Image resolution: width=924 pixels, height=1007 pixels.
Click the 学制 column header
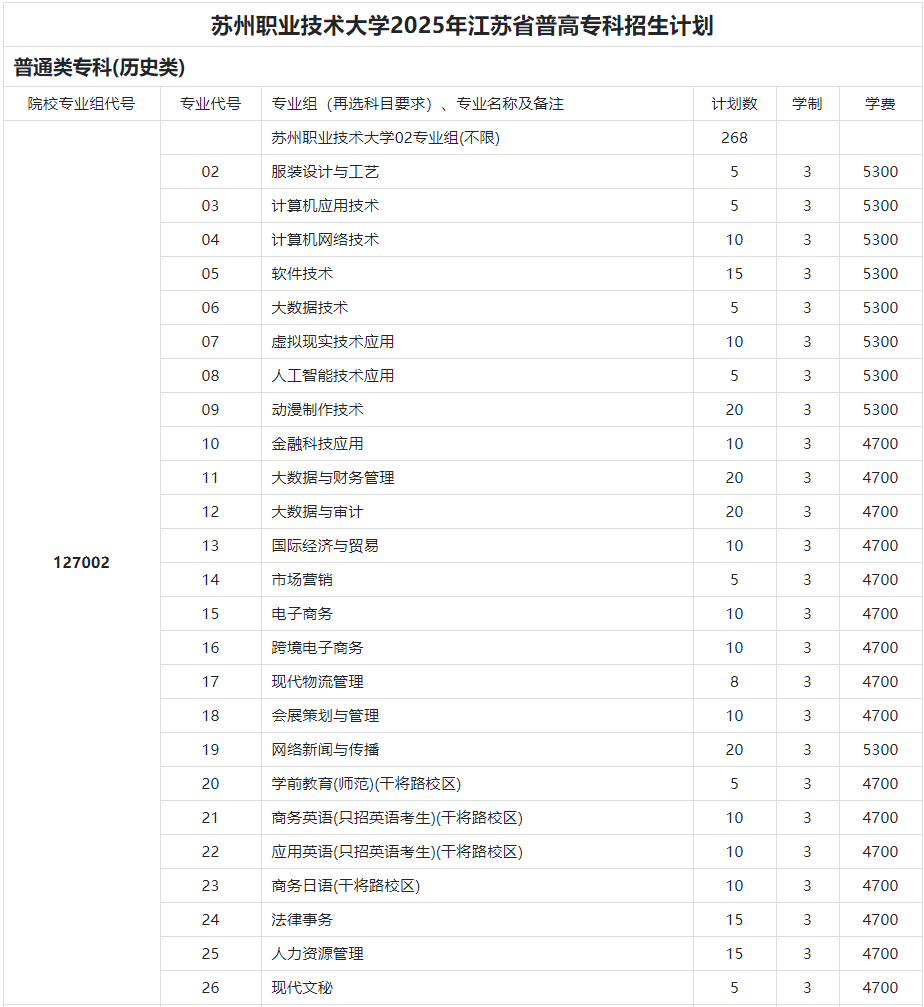click(x=807, y=104)
